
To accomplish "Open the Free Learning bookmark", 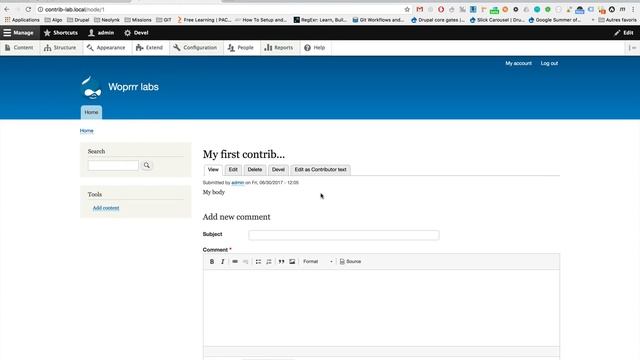I will 204,20.
